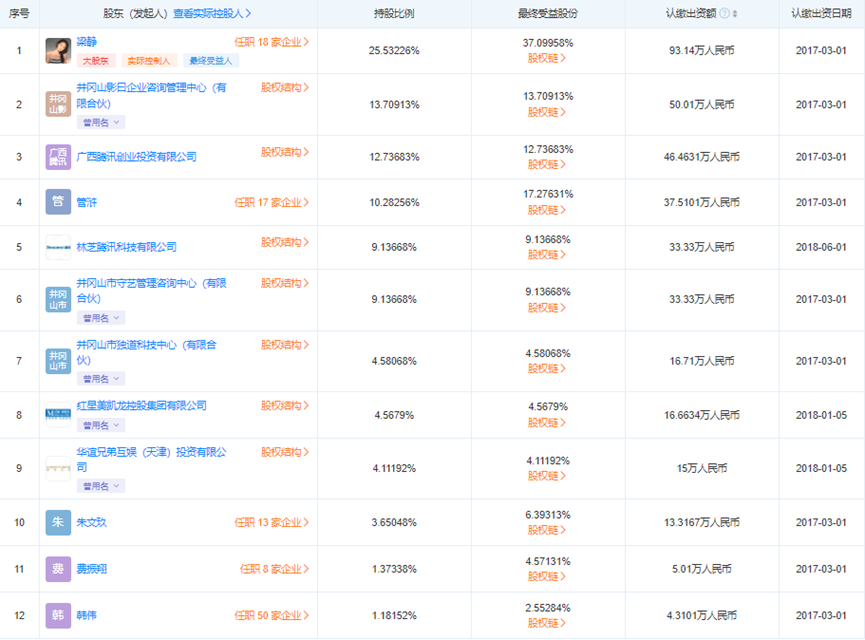Expand 曾用名 dropdown under 华谊兄弟互娱

[x=101, y=486]
